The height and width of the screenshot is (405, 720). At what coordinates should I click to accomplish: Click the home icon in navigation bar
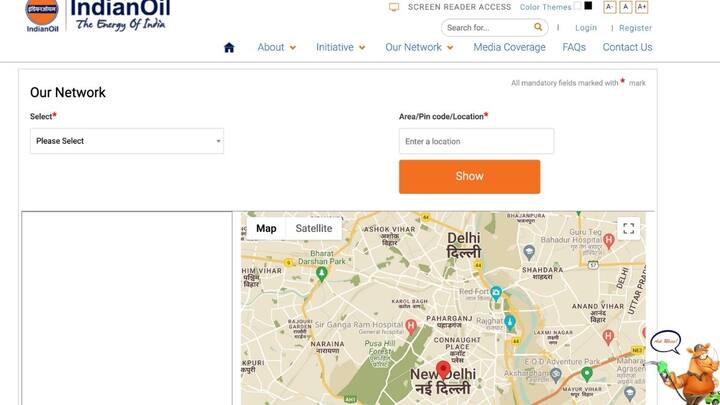229,47
